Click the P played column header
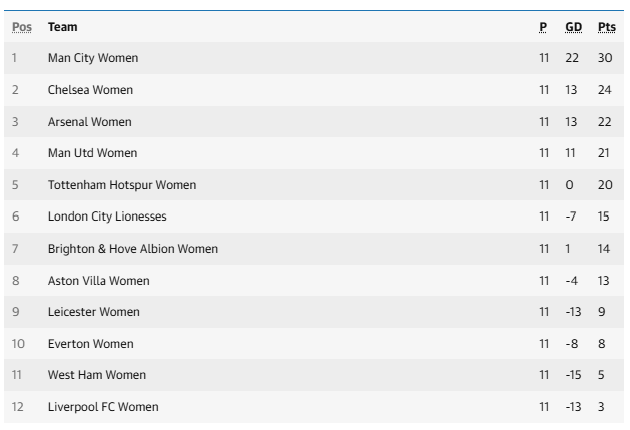Image resolution: width=630 pixels, height=430 pixels. [542, 26]
